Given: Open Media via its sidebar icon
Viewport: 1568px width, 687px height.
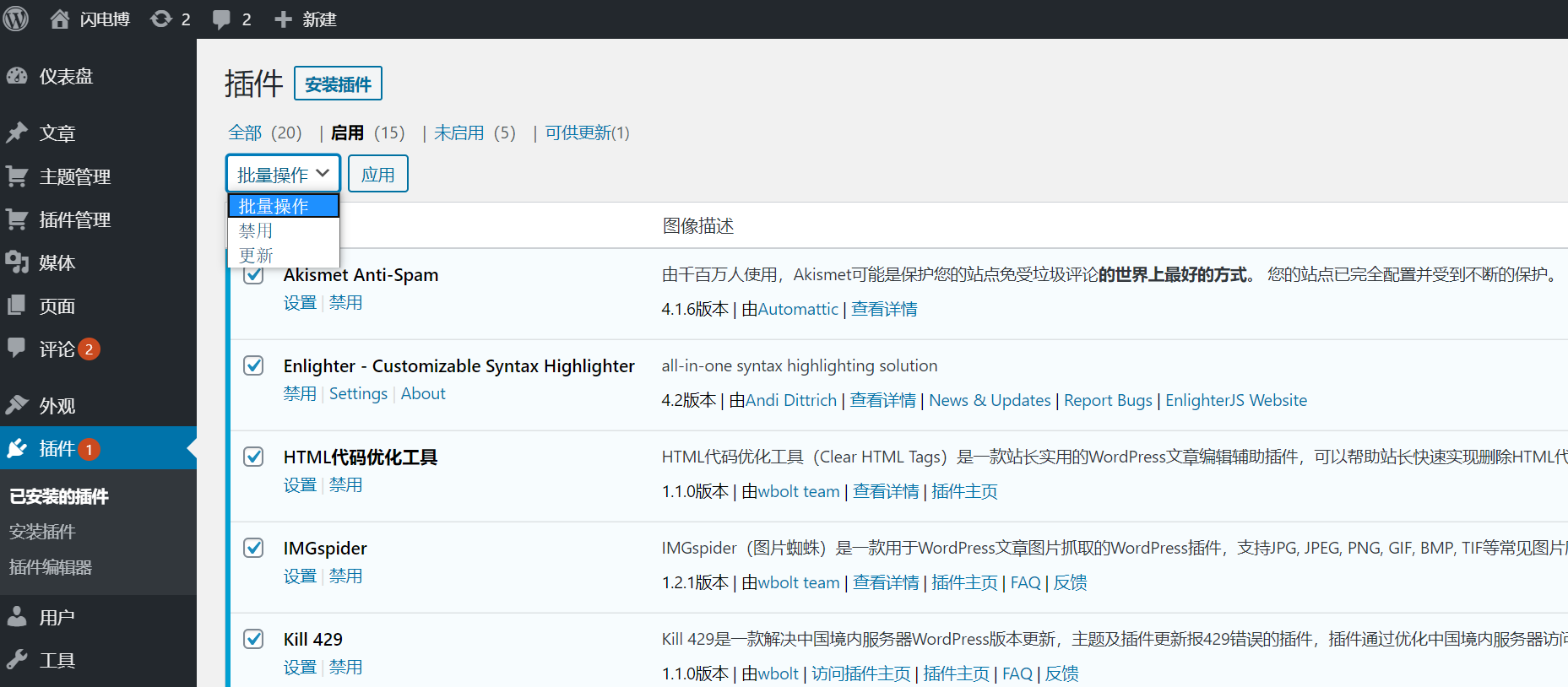Looking at the screenshot, I should click(x=17, y=262).
